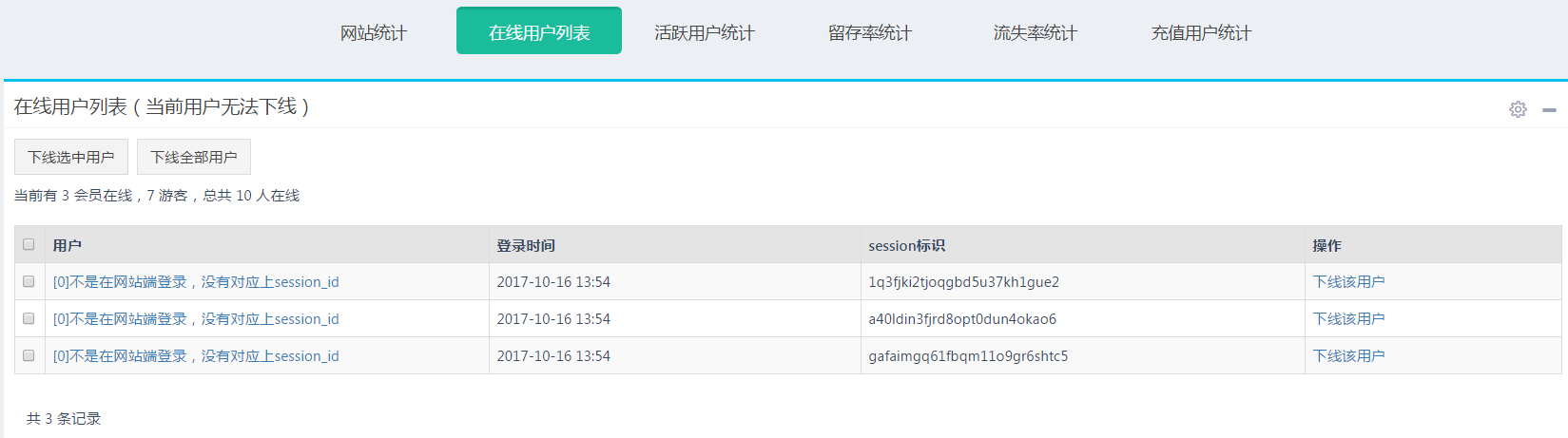Click the 下线选中用户 button
The width and height of the screenshot is (1568, 438).
tap(71, 157)
